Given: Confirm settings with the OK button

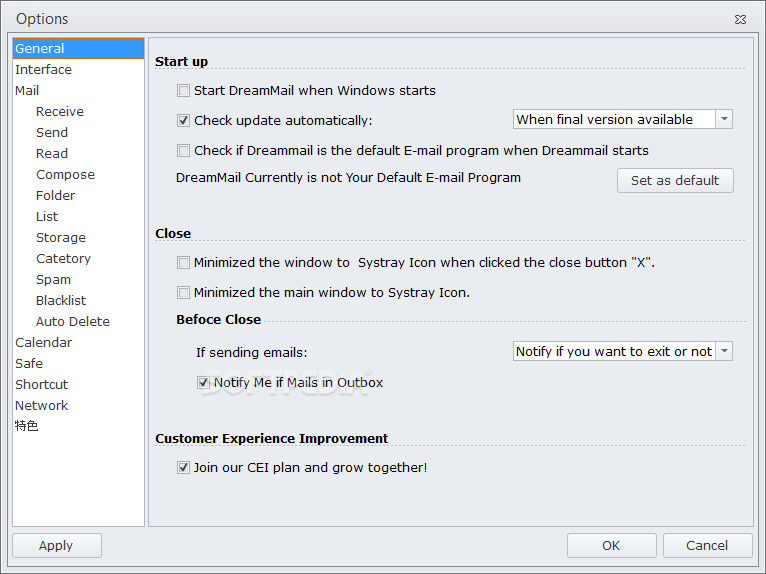Looking at the screenshot, I should pos(612,546).
